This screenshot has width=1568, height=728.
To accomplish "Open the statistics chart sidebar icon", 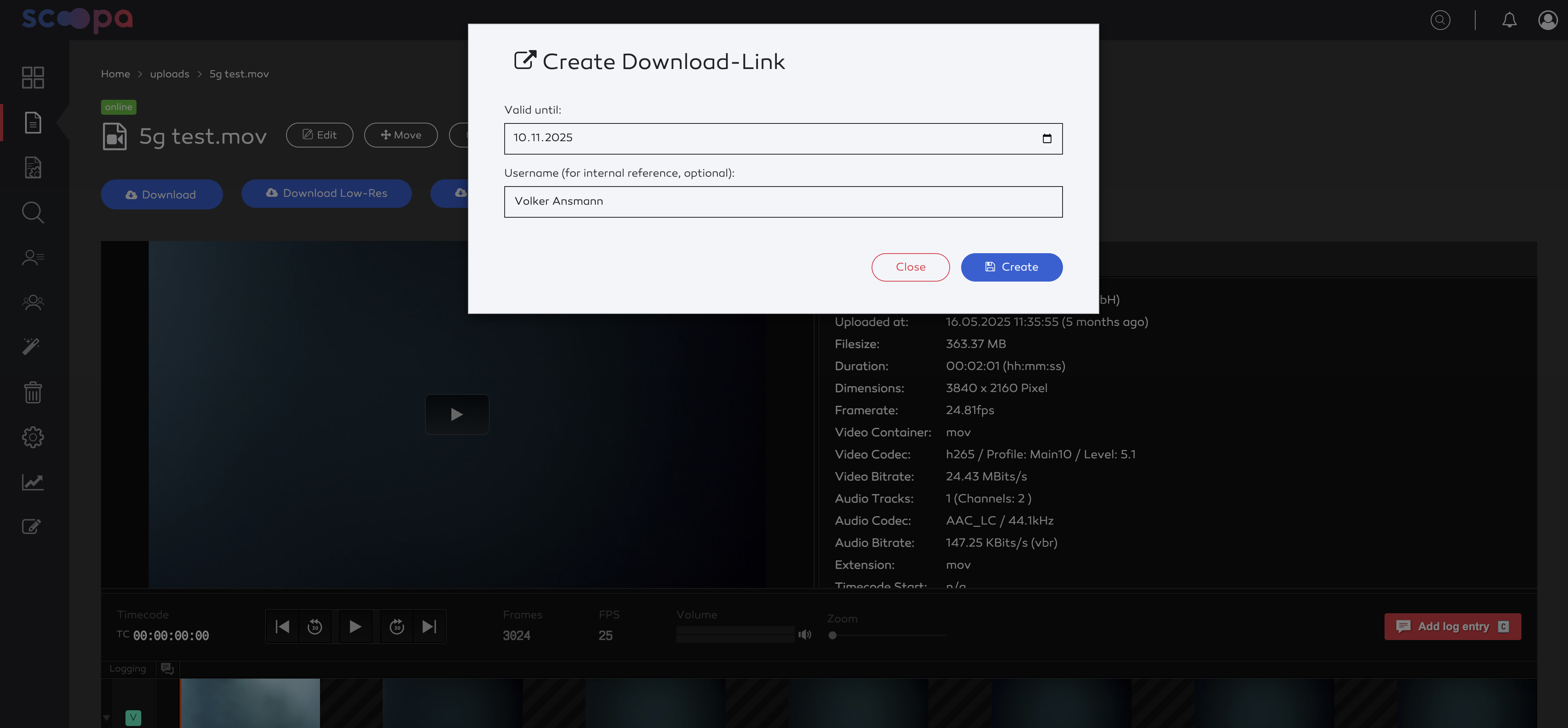I will 33,482.
